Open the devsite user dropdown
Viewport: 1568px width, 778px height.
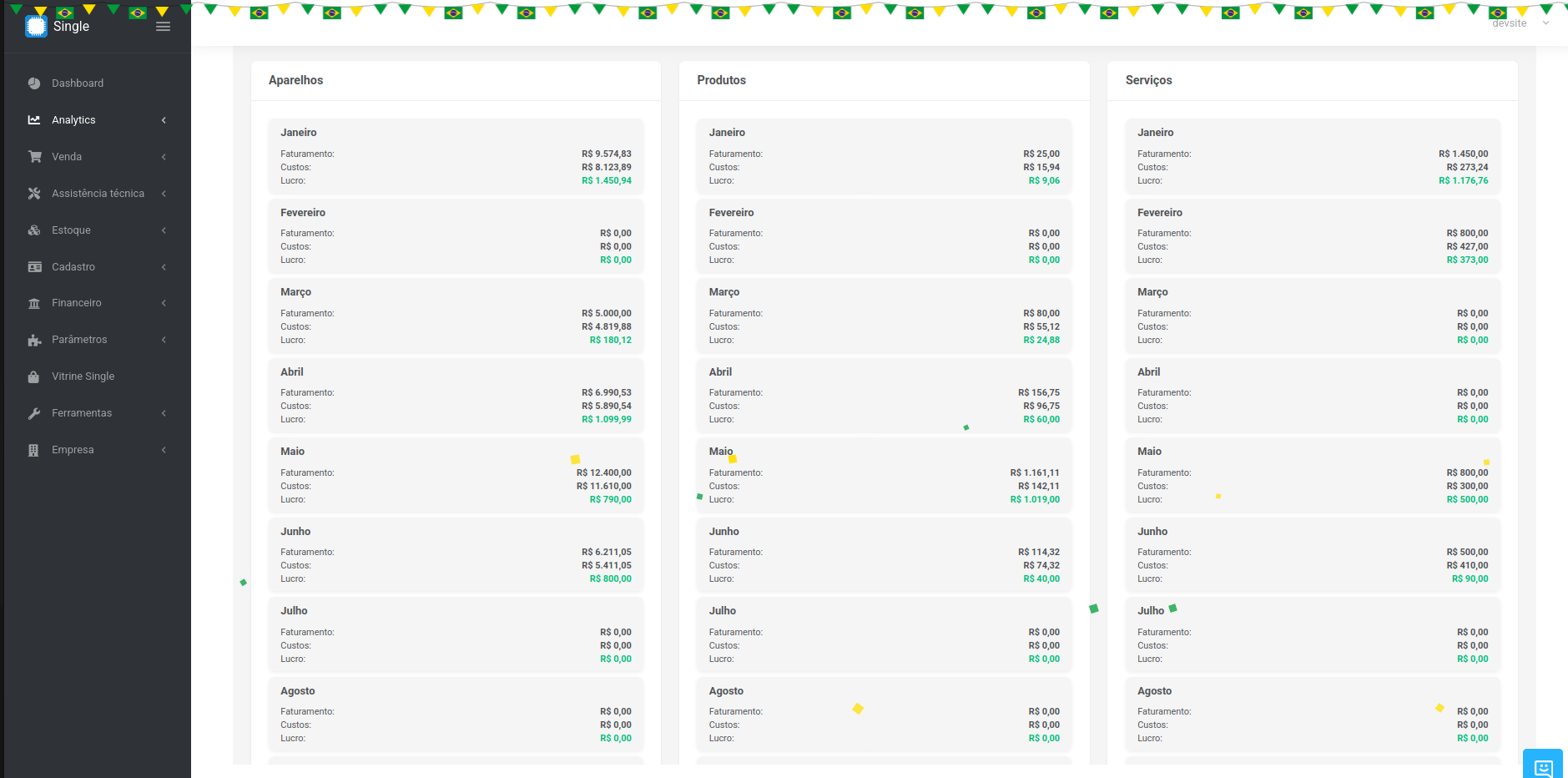coord(1520,23)
